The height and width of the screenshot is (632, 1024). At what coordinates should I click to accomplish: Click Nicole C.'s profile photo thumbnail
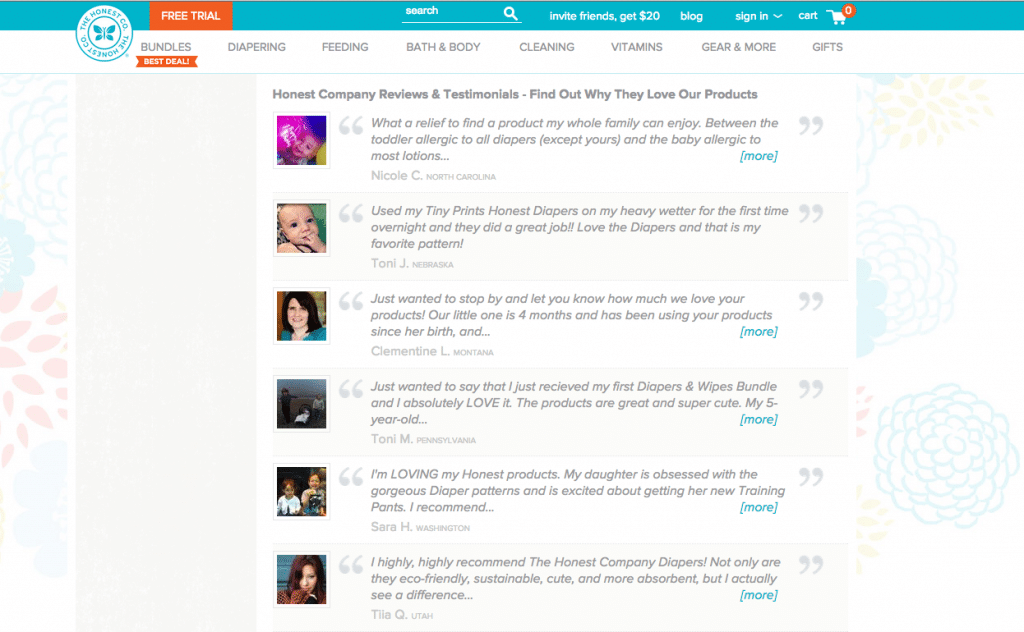[301, 140]
